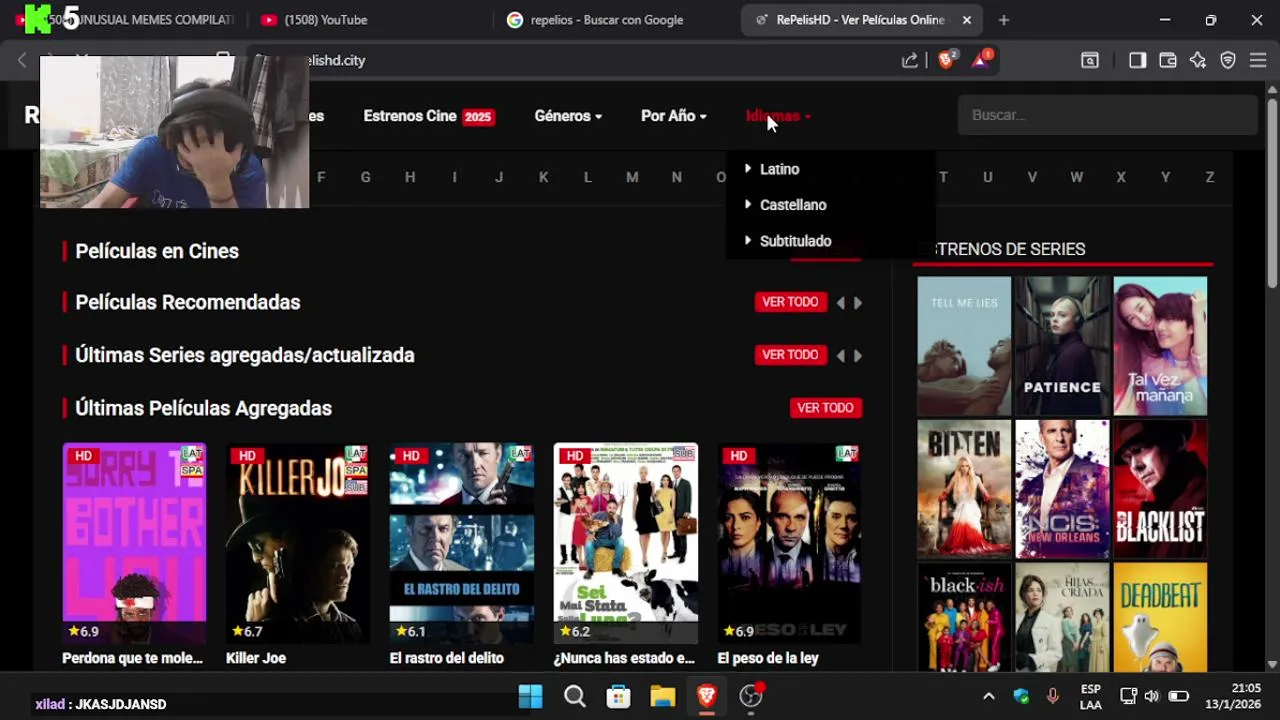Switch to repelios Google search tab
Viewport: 1280px width, 720px height.
(x=595, y=20)
